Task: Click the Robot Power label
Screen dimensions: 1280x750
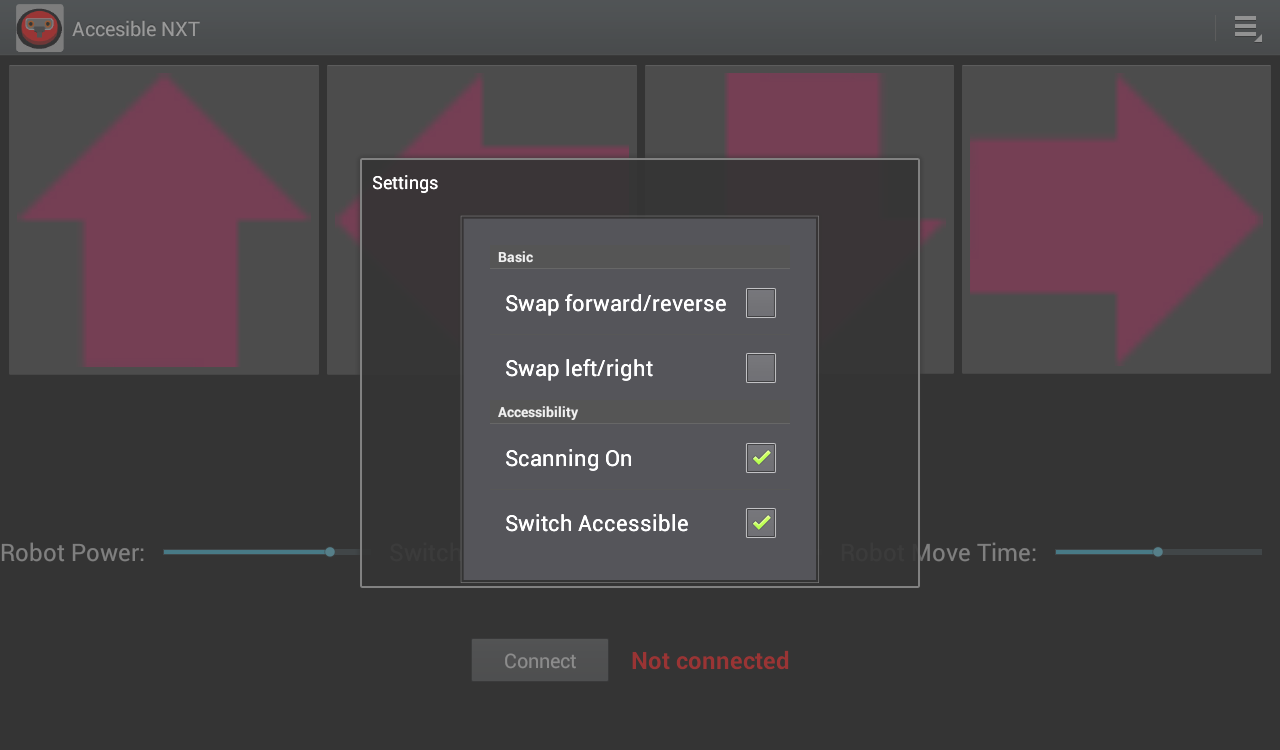Action: pyautogui.click(x=73, y=553)
